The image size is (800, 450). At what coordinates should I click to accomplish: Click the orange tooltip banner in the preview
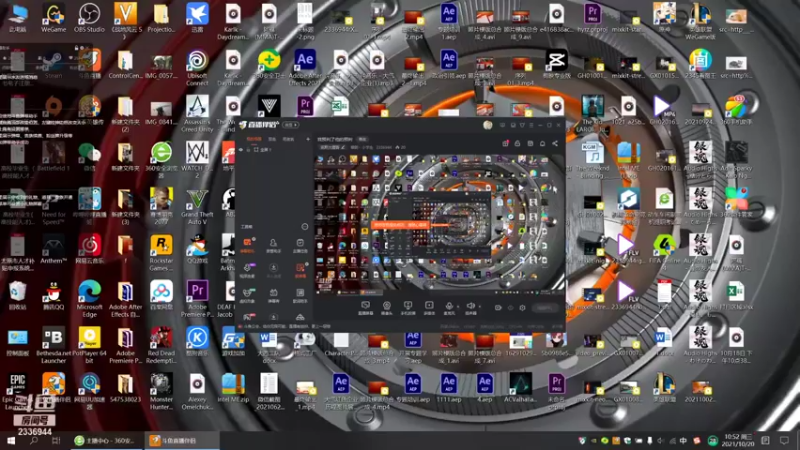401,224
